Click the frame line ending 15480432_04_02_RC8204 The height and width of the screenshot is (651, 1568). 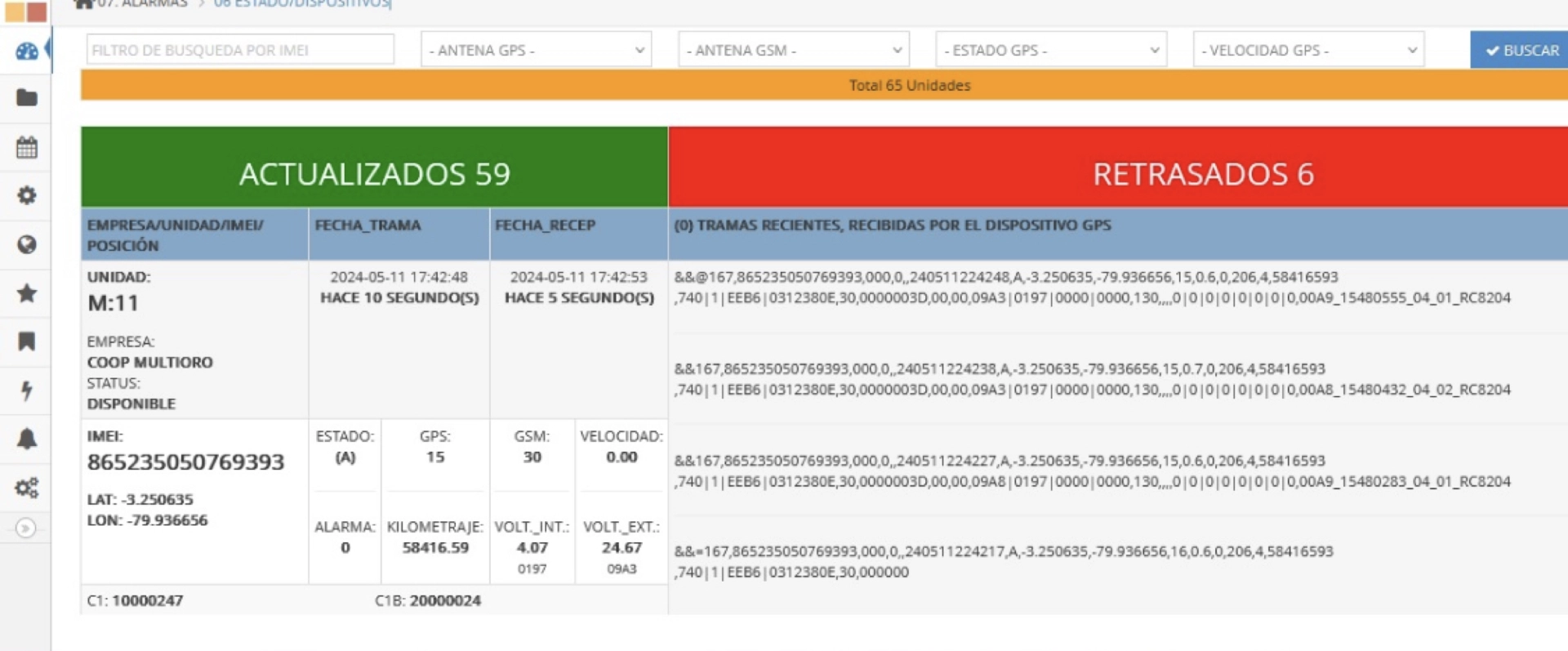(1093, 390)
